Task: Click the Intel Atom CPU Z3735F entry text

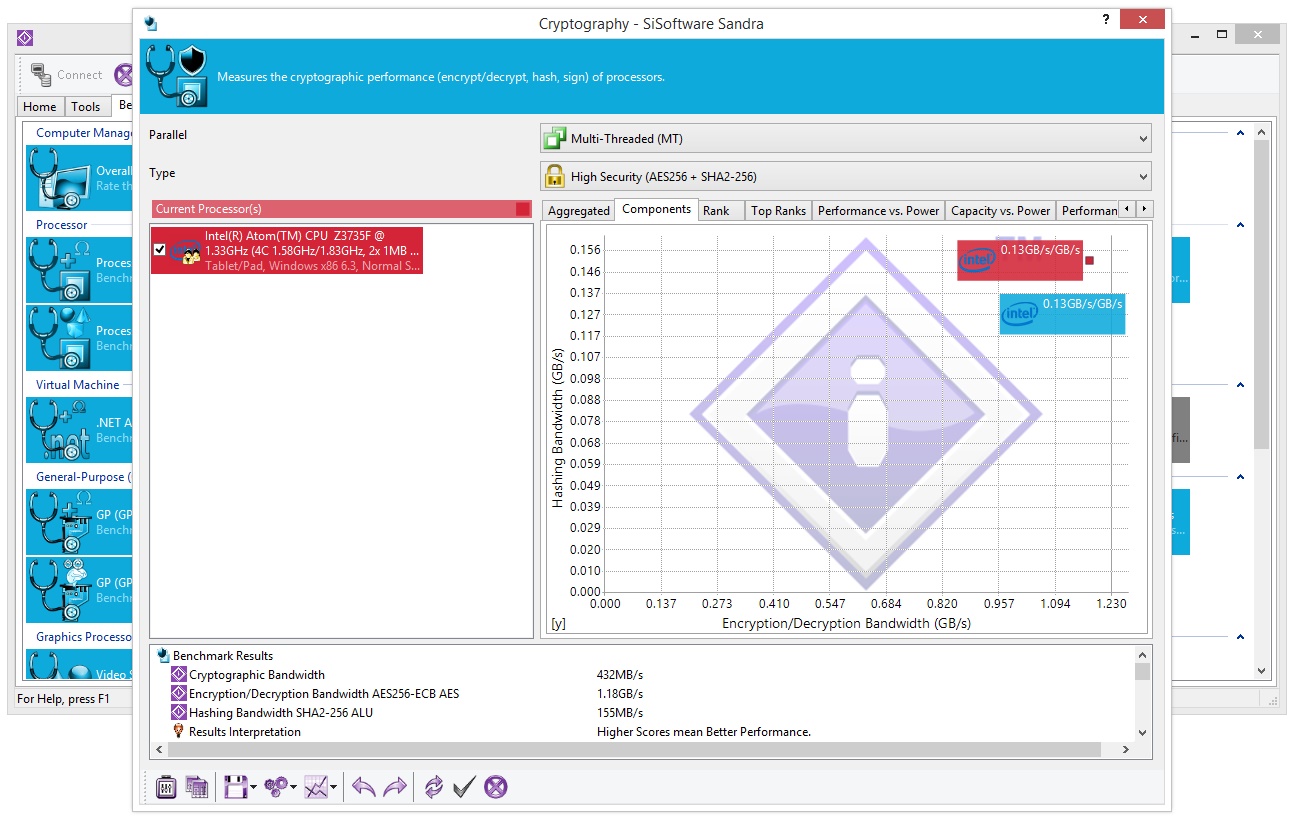Action: coord(311,250)
